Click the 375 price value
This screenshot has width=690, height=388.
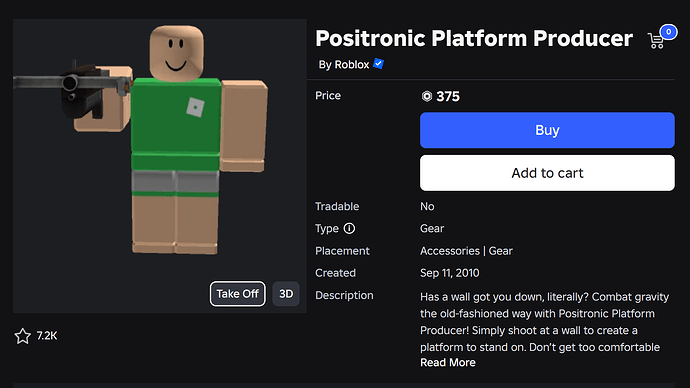tap(448, 96)
